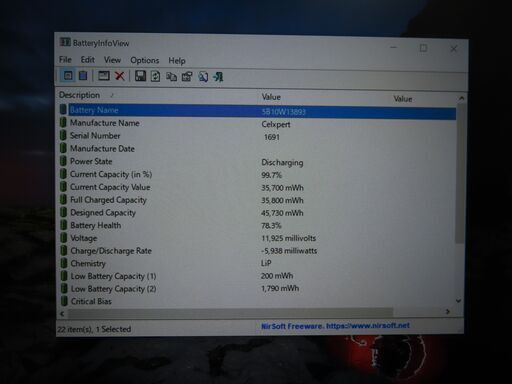Click the Celxpert value cell

tap(276, 124)
